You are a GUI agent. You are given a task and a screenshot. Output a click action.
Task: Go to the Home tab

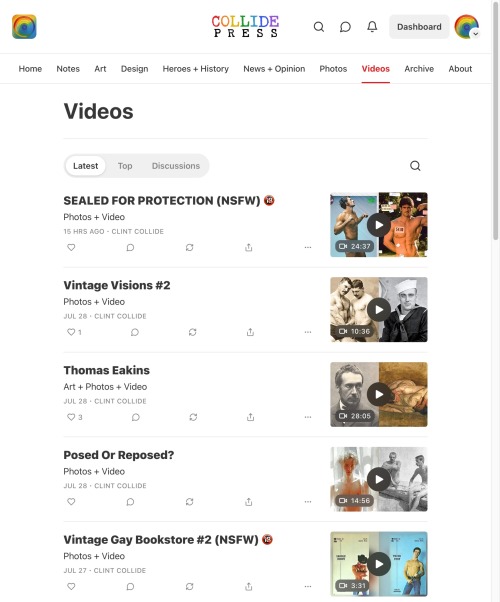[30, 69]
